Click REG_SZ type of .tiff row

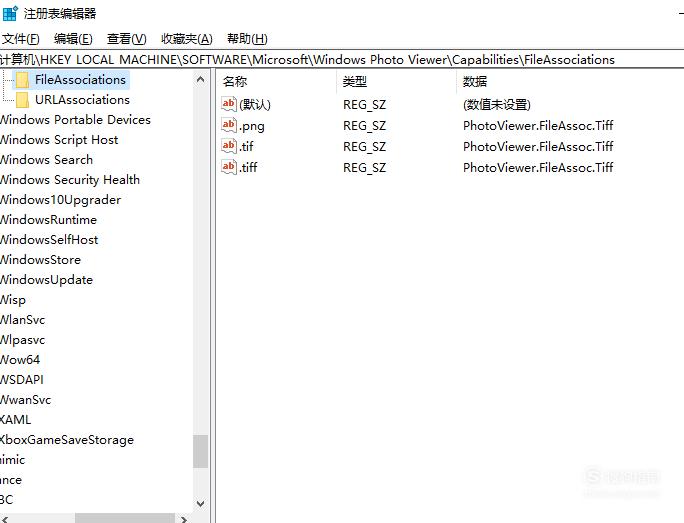point(365,168)
